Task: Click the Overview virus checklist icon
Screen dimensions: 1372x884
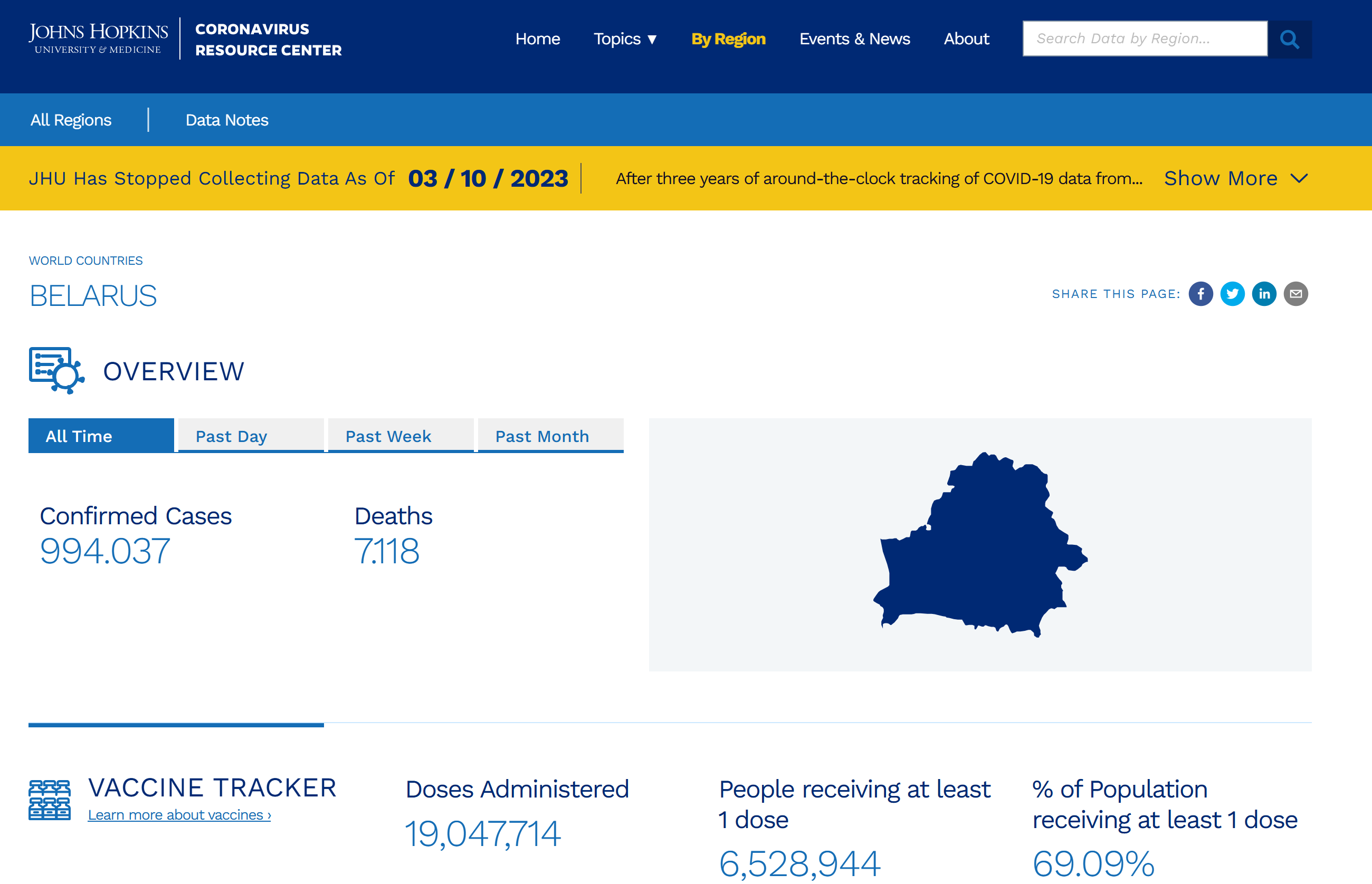Action: tap(56, 370)
